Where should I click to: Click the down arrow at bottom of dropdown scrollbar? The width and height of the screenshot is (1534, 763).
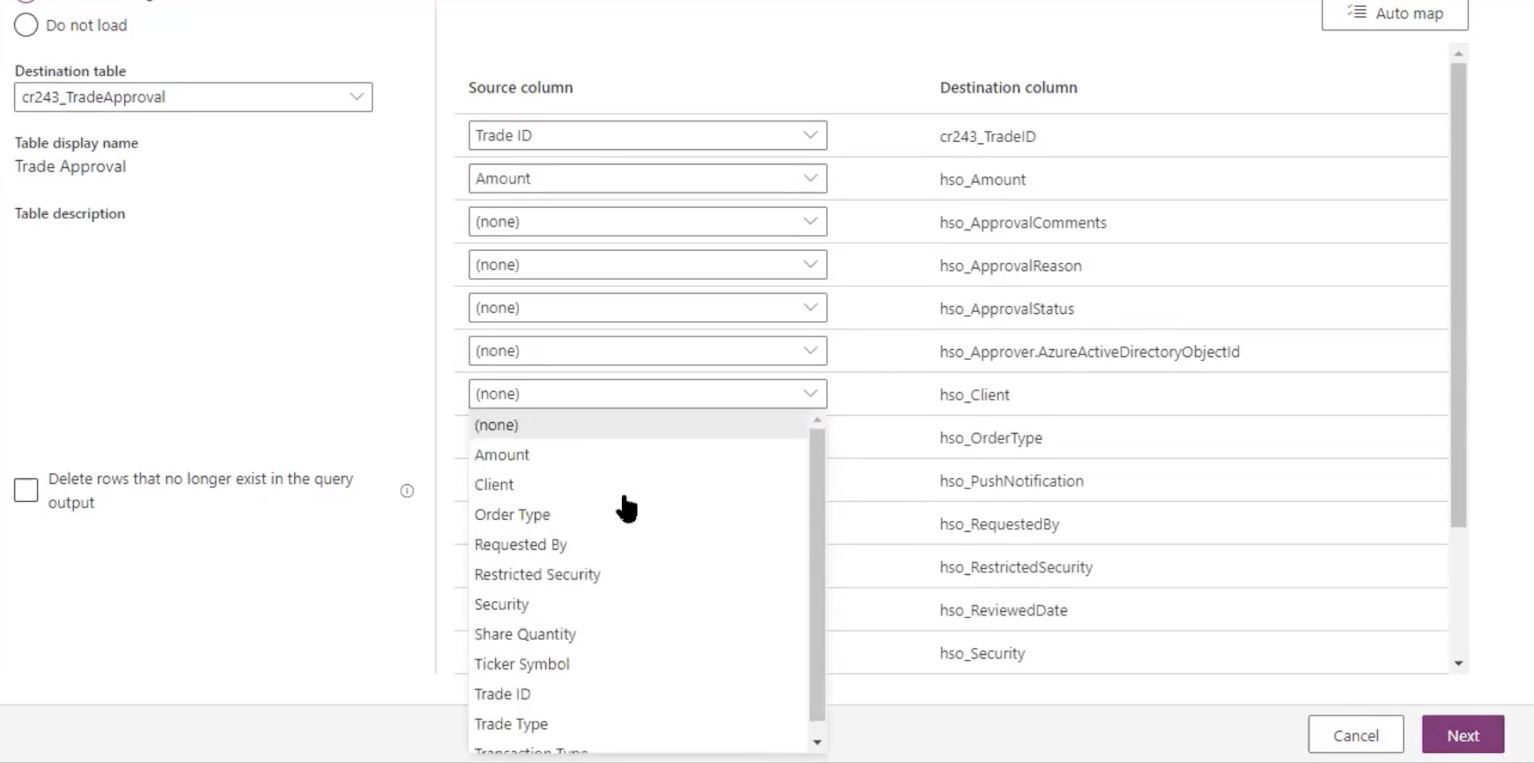point(818,743)
